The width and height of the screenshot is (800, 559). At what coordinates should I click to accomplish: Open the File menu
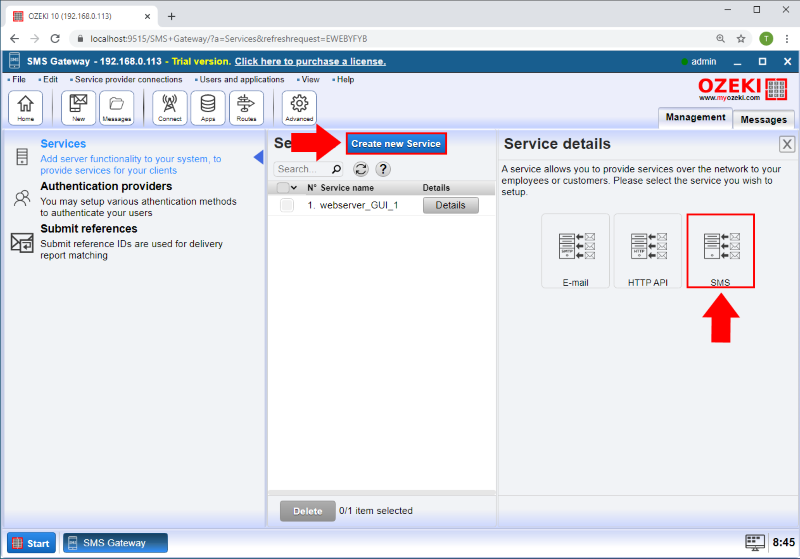tap(18, 80)
